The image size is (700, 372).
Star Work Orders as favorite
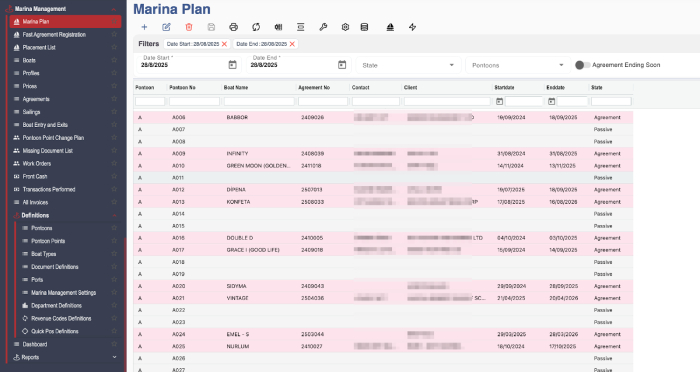tap(114, 163)
